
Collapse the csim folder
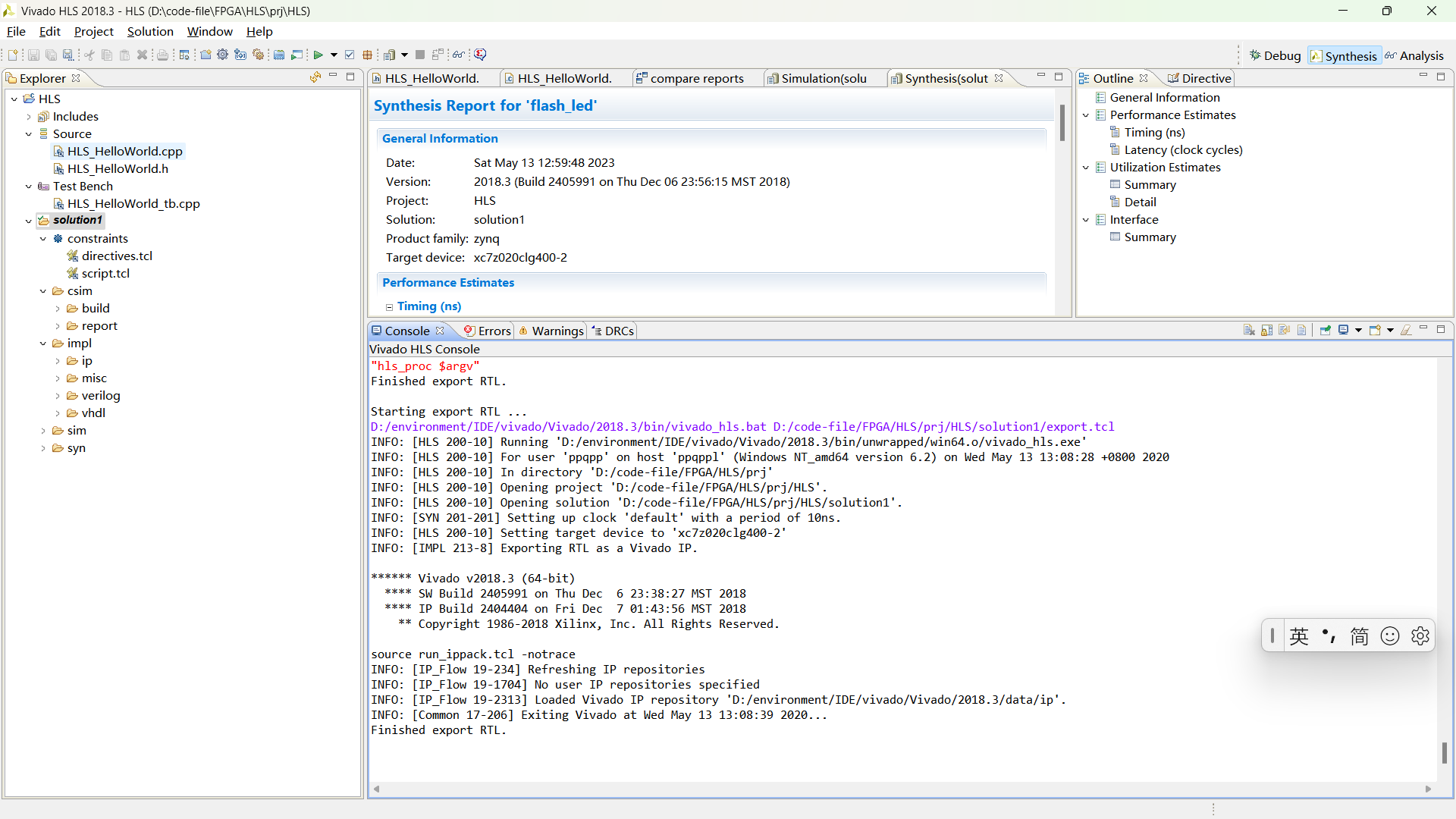(43, 291)
